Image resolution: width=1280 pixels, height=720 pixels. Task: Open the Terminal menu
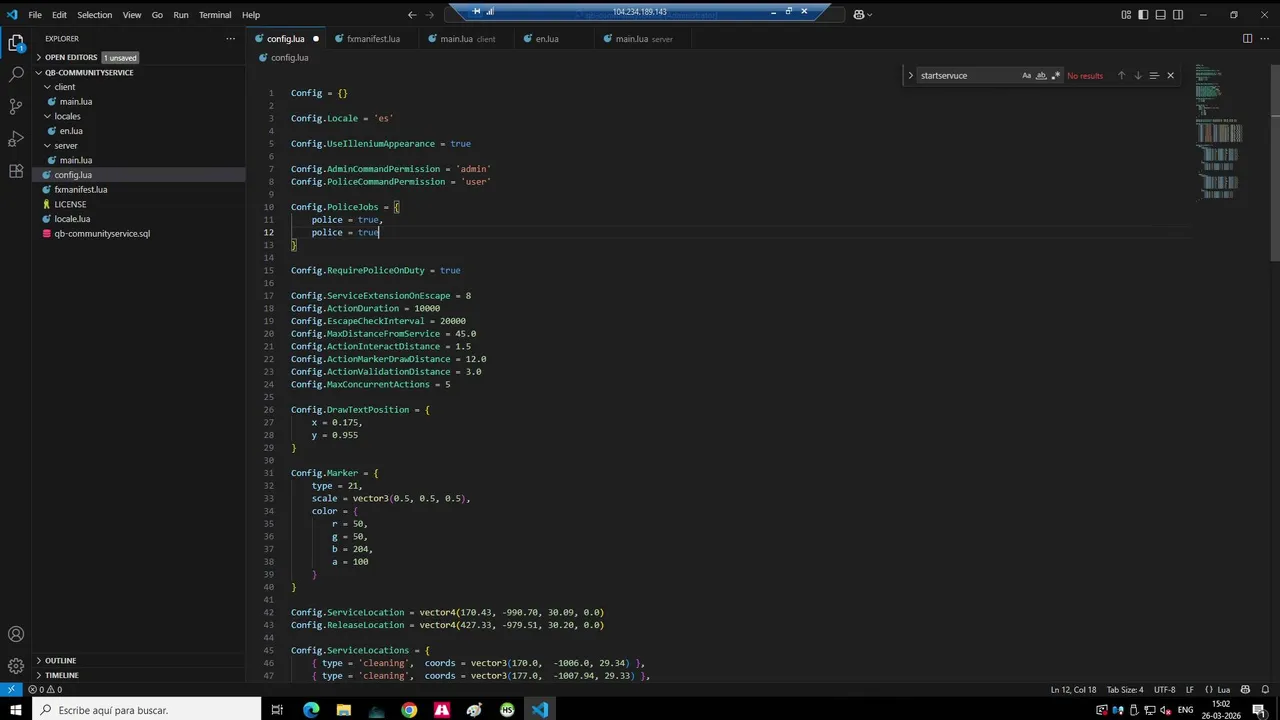[215, 15]
